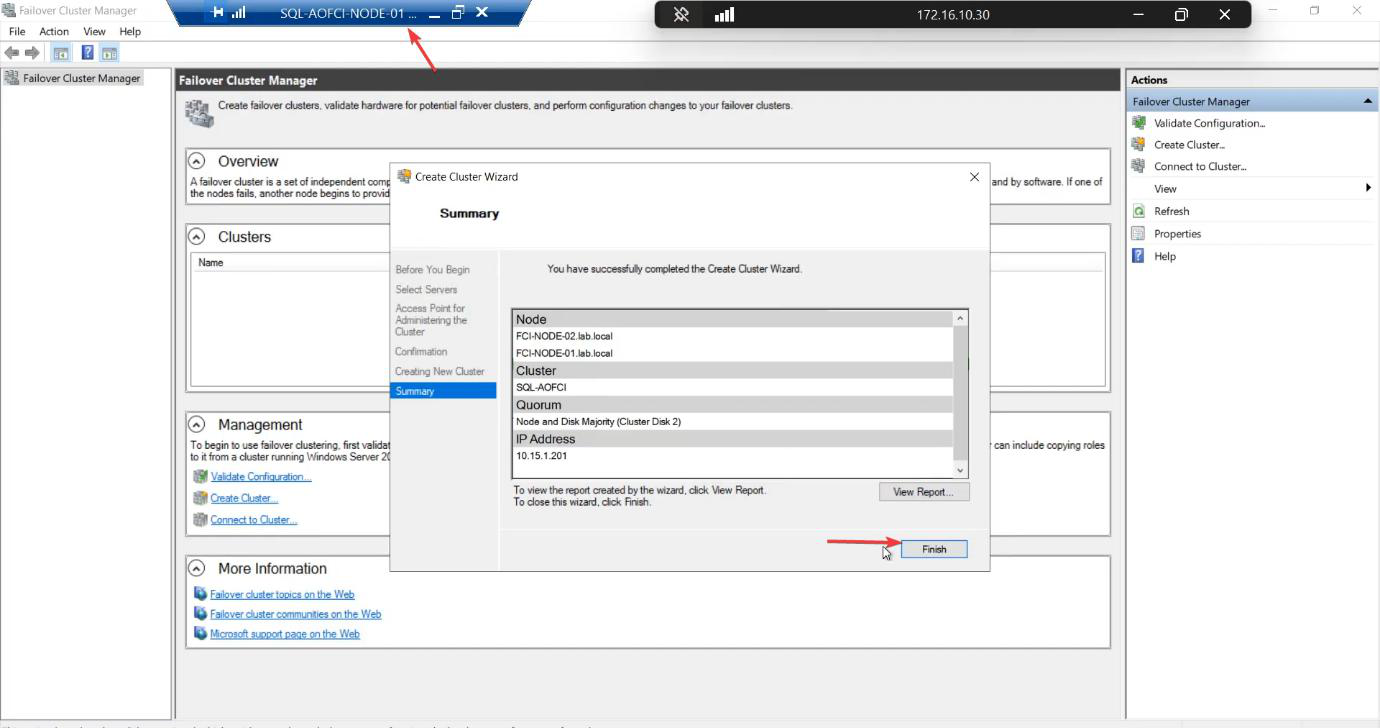Screen dimensions: 1380x728
Task: Restore down the SQL-AOFCI-NODE-01 session bar
Action: (458, 13)
